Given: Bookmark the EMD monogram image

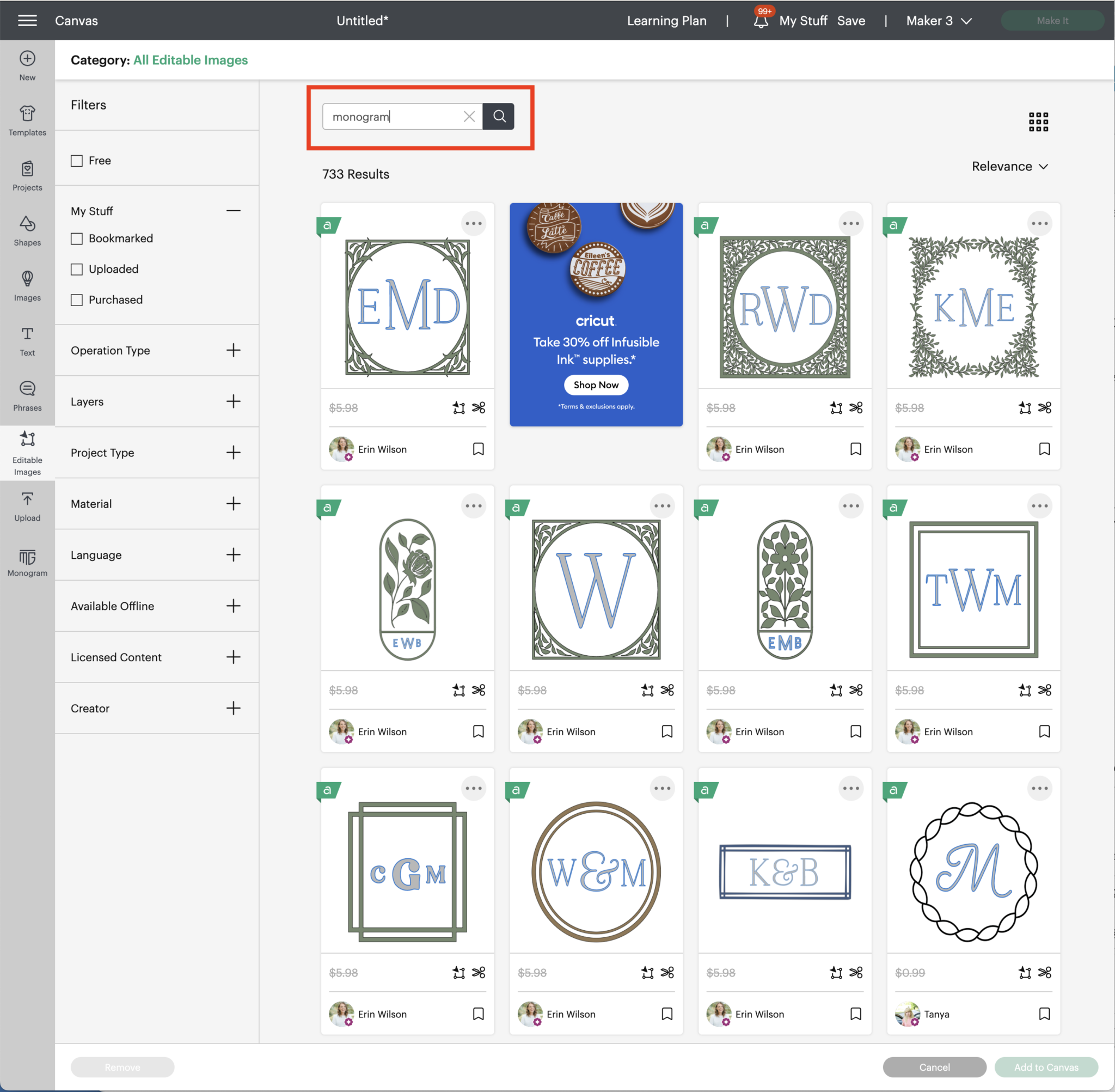Looking at the screenshot, I should click(x=478, y=449).
